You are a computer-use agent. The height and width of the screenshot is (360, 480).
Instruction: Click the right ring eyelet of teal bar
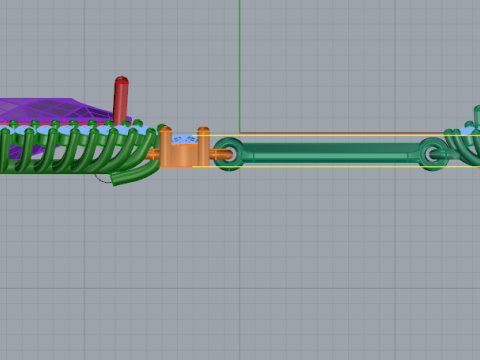pyautogui.click(x=433, y=155)
